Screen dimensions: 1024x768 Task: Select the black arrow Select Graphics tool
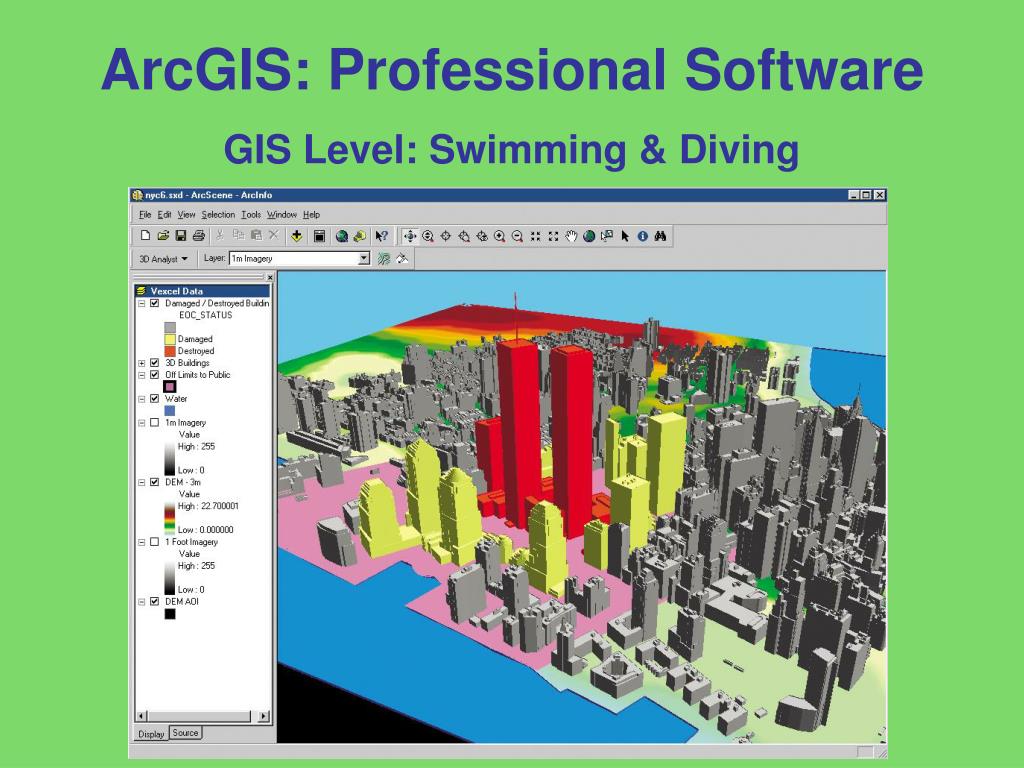[625, 236]
